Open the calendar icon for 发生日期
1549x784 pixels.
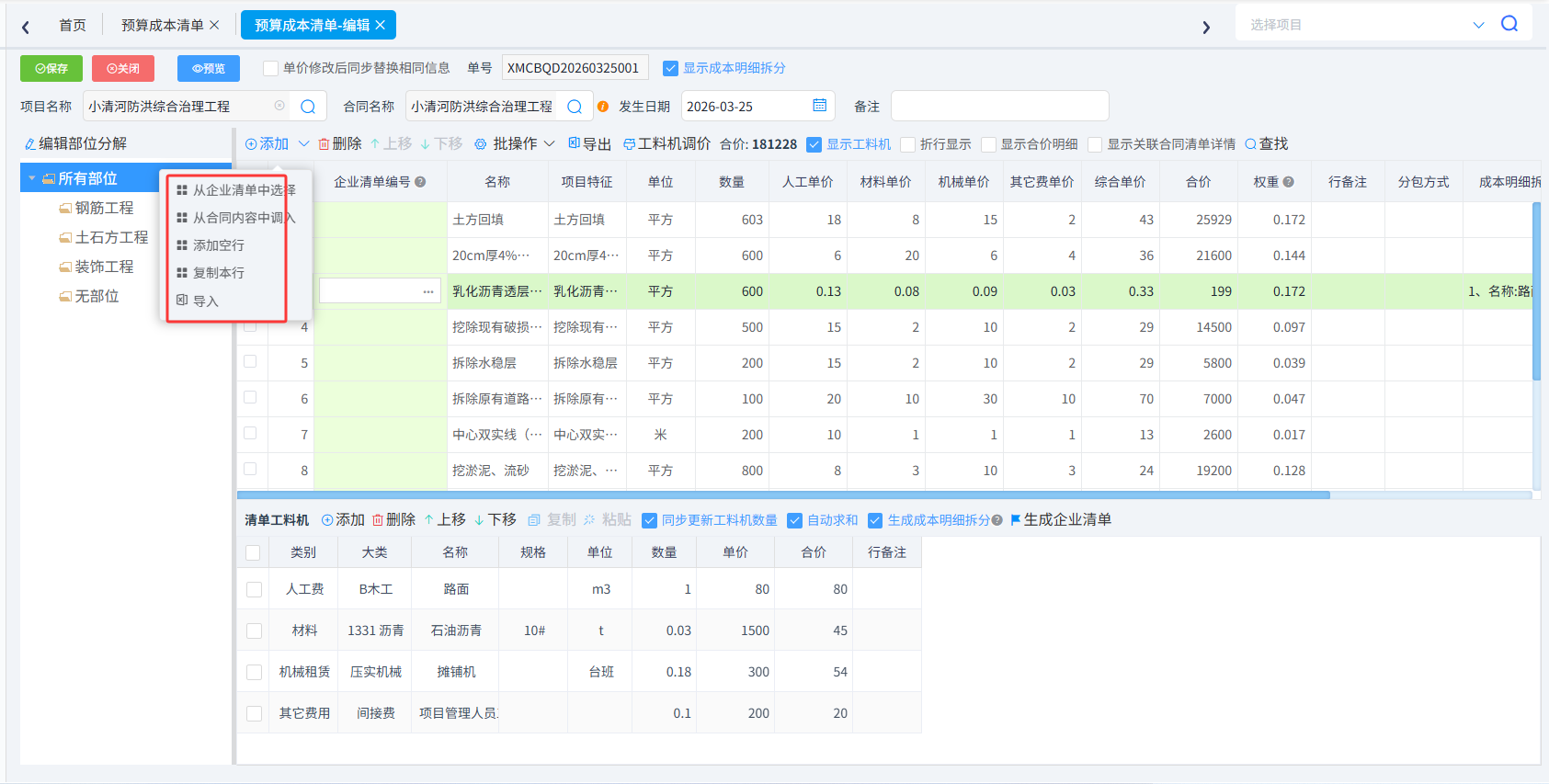coord(820,106)
